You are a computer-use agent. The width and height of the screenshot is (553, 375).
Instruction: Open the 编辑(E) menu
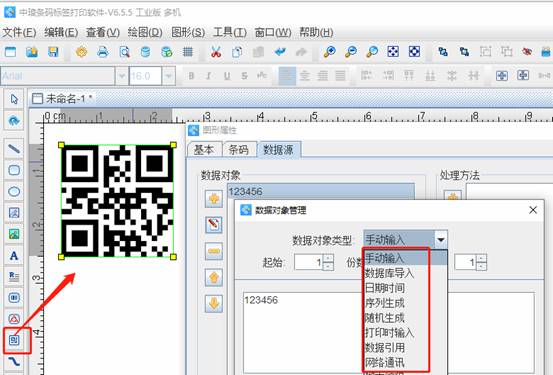coord(61,32)
